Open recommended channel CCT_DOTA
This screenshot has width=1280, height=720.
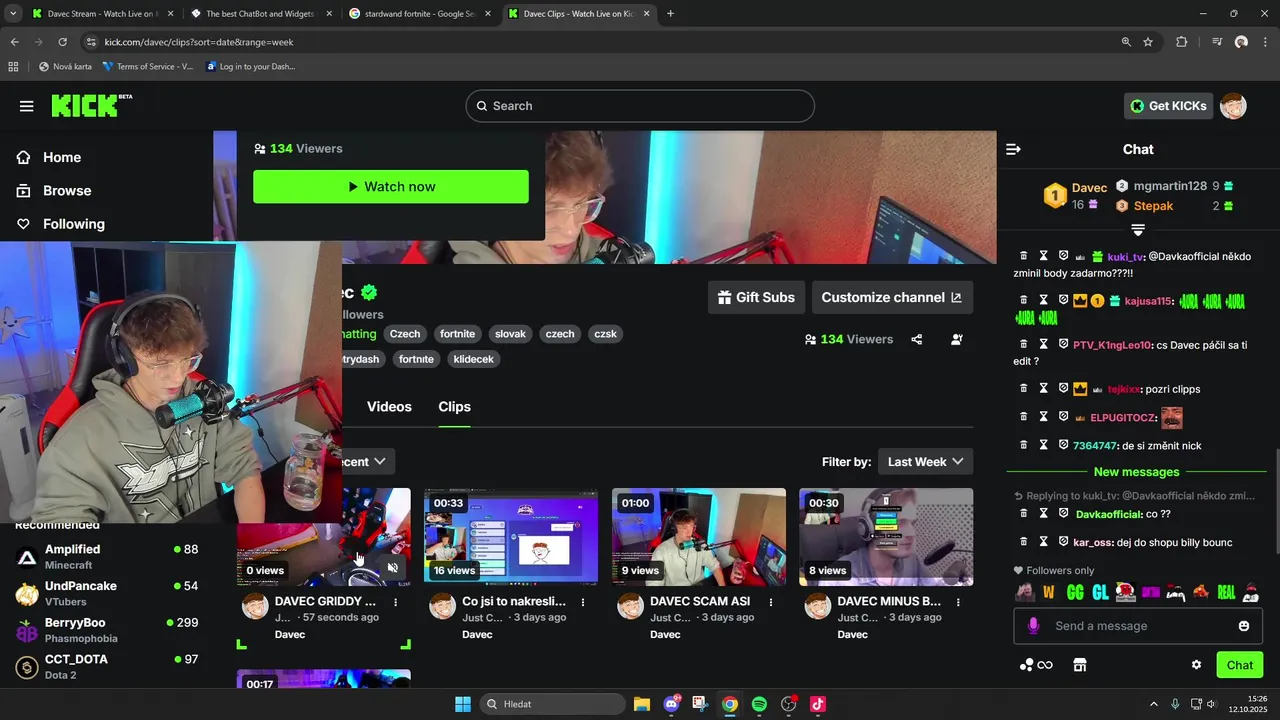(107, 666)
